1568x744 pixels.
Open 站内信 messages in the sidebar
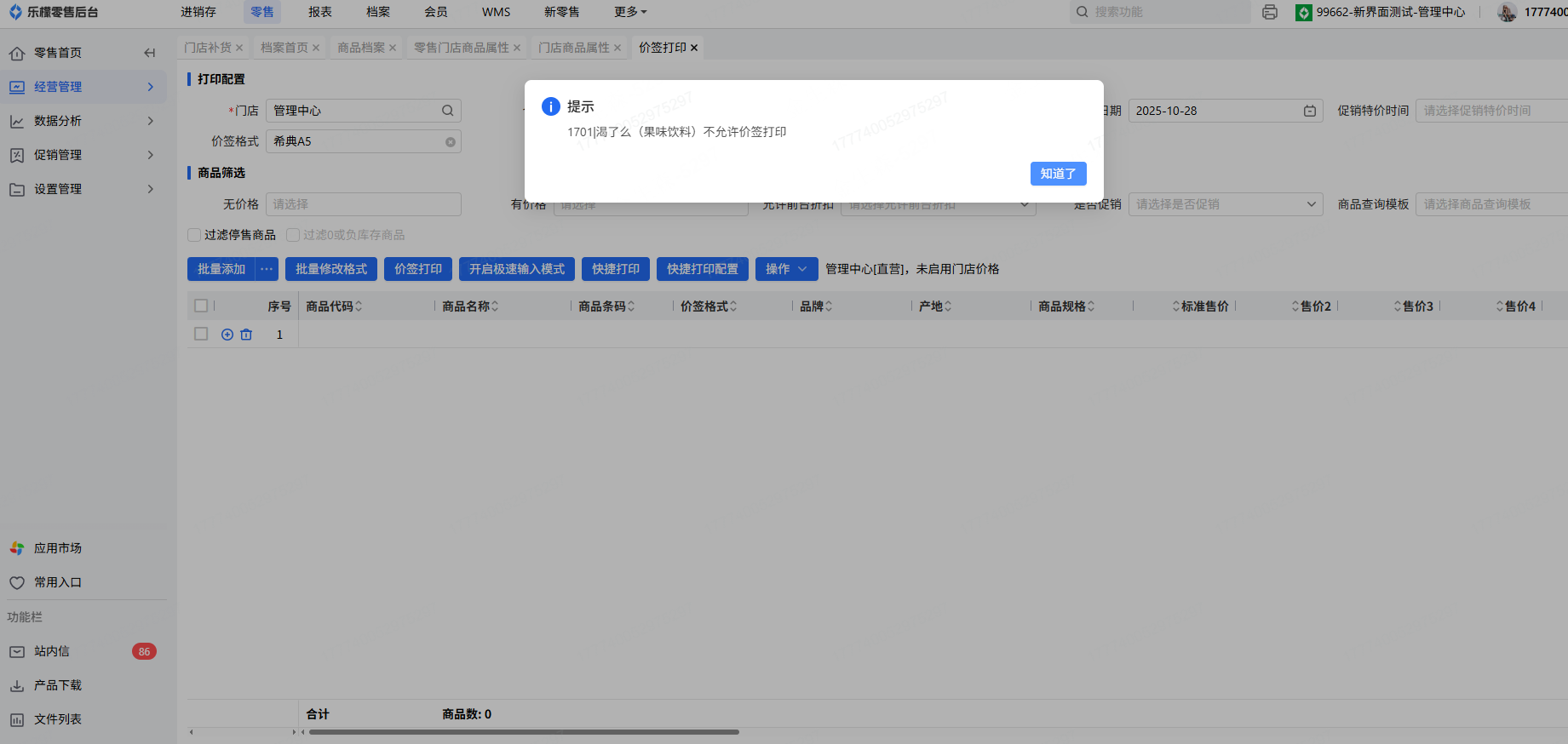pos(52,651)
